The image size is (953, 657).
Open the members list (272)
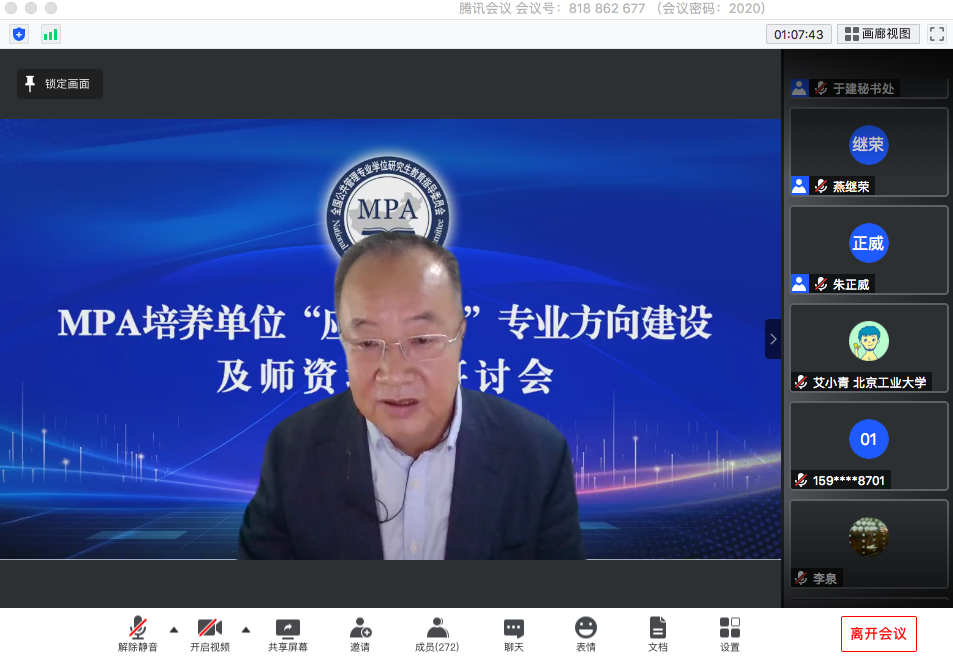tap(437, 634)
